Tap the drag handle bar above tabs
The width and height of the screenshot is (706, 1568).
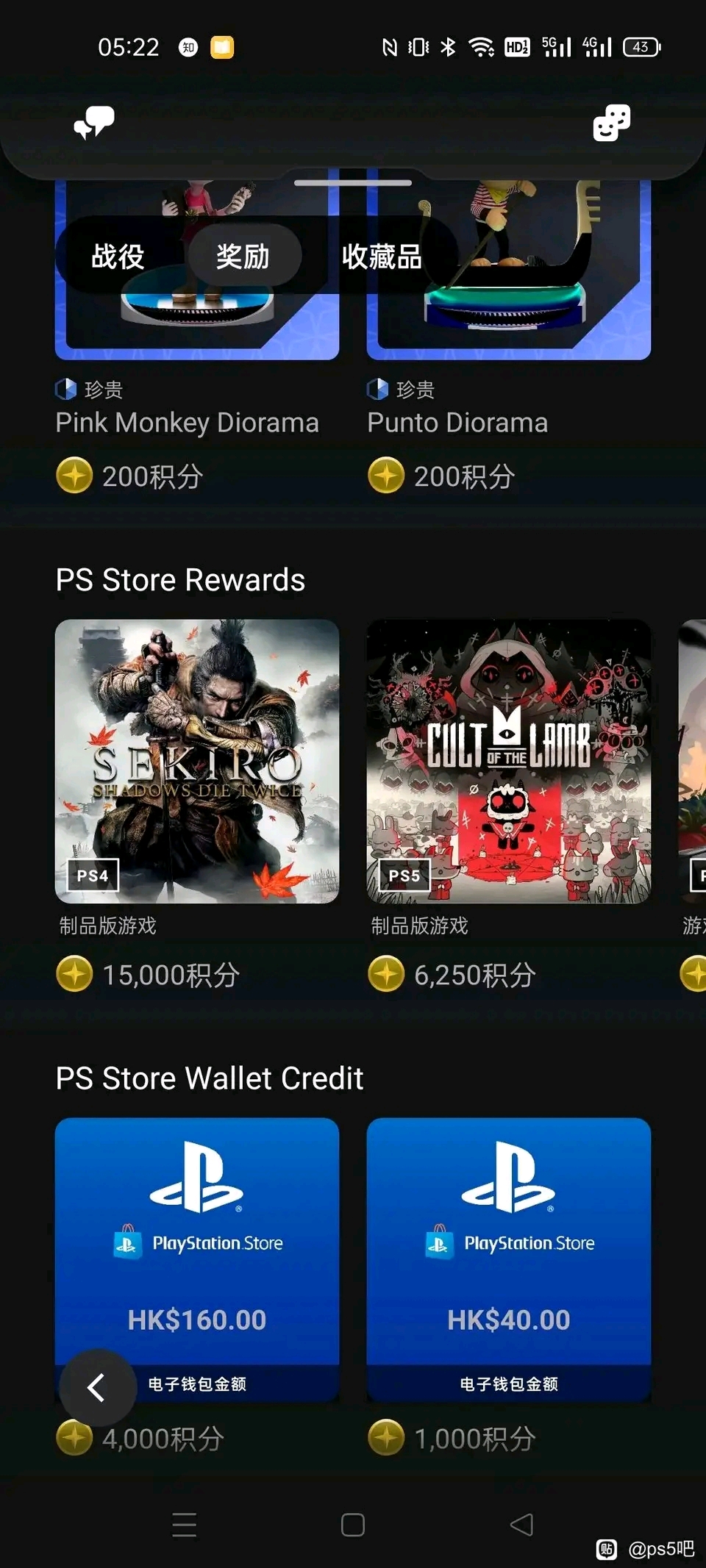click(353, 182)
